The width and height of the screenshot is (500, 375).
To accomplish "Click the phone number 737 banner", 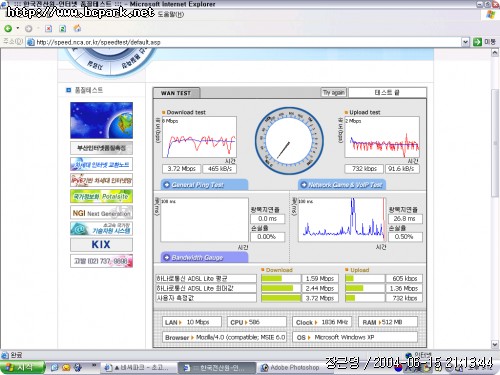I will (101, 261).
